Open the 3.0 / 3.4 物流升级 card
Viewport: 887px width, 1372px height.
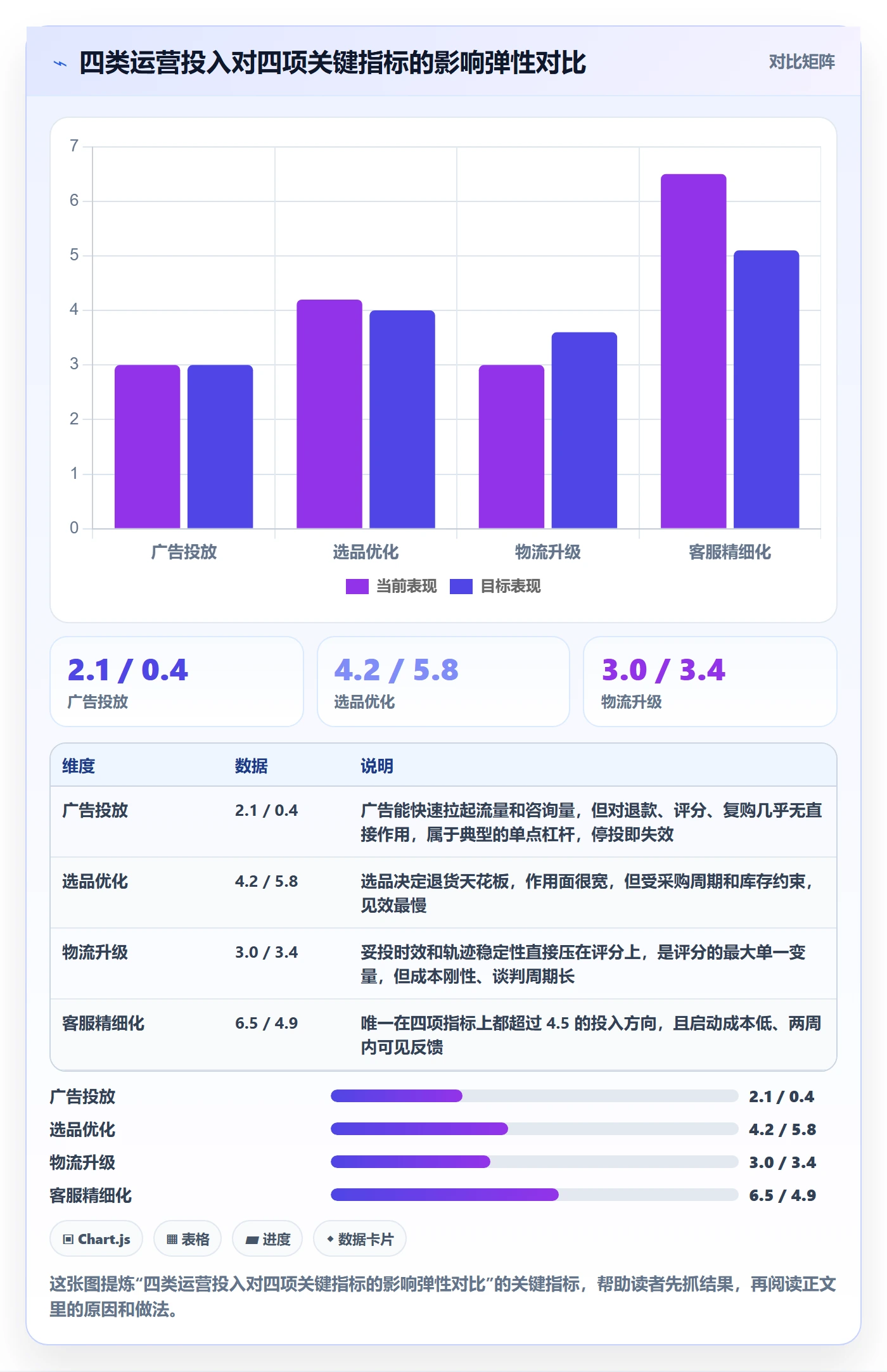(710, 682)
